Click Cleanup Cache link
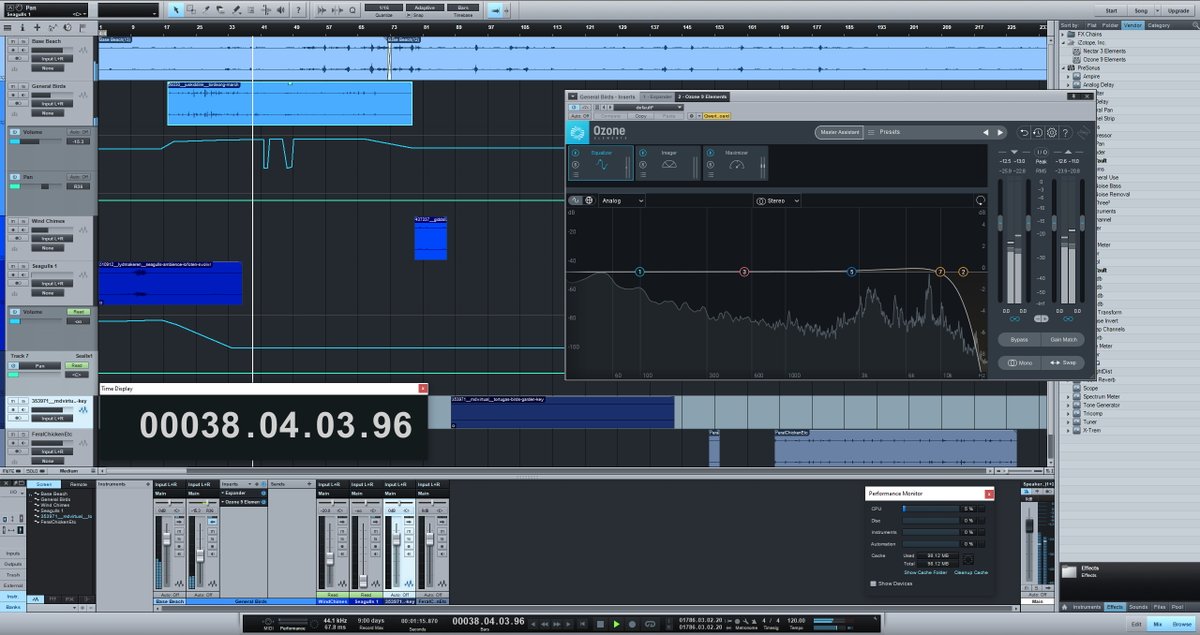Viewport: 1200px width, 635px height. pyautogui.click(x=971, y=572)
